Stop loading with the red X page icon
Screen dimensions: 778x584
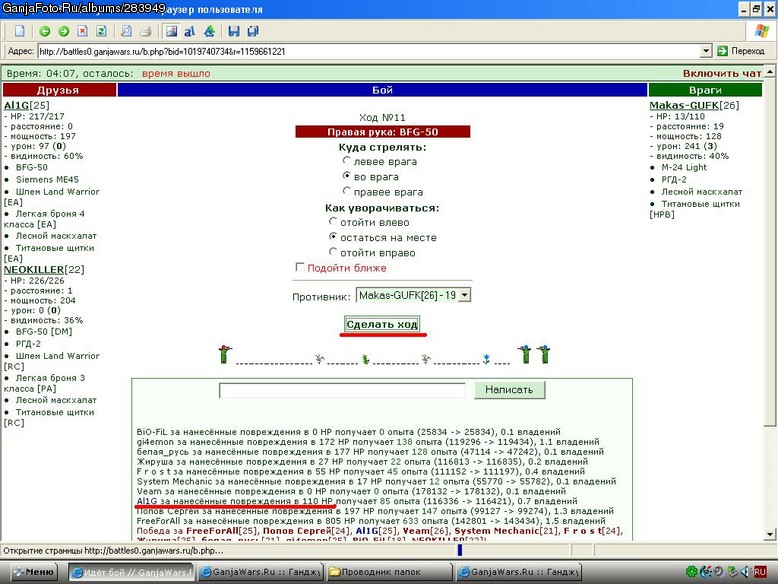click(82, 31)
